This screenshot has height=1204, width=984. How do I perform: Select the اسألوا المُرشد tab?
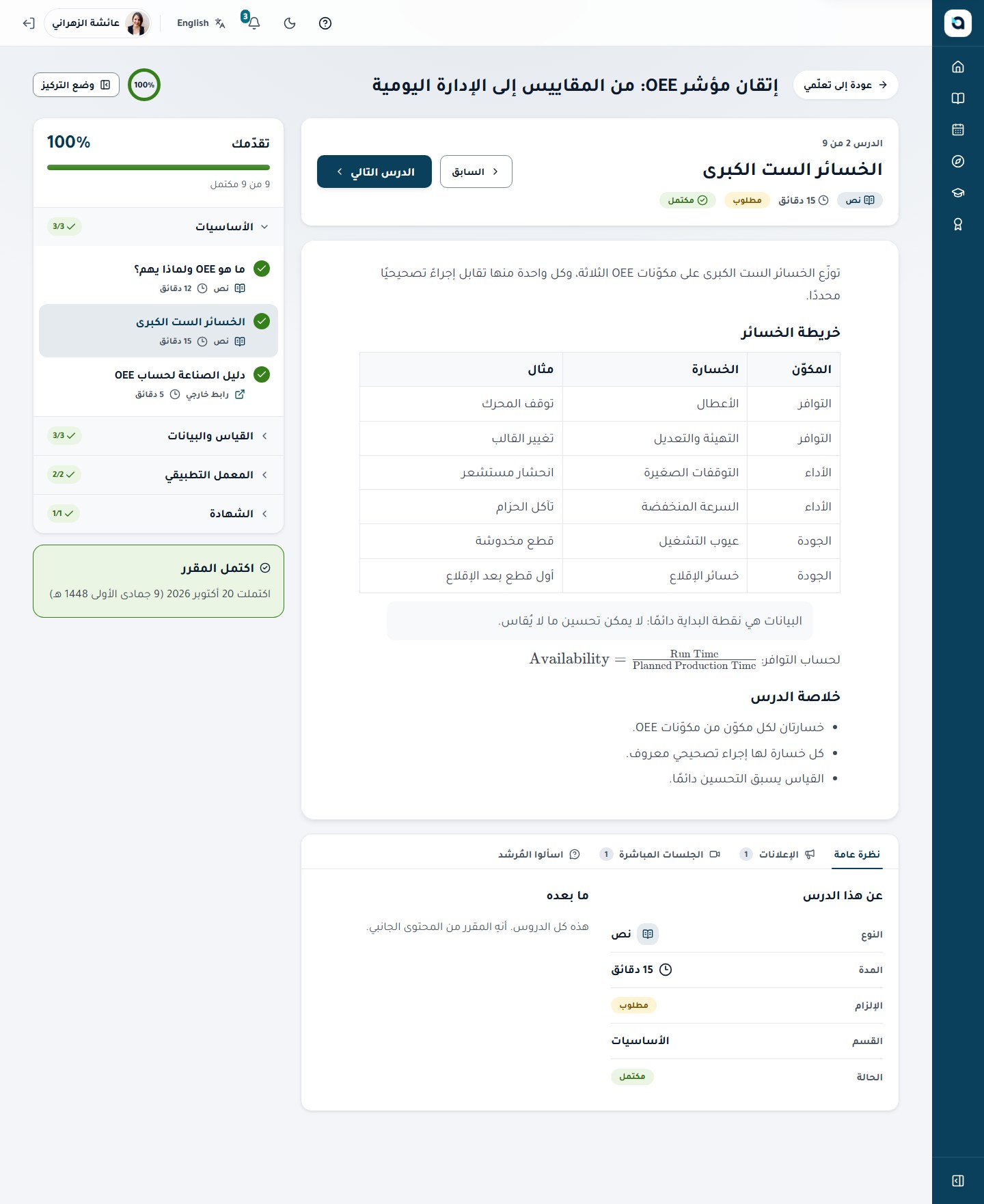click(539, 854)
